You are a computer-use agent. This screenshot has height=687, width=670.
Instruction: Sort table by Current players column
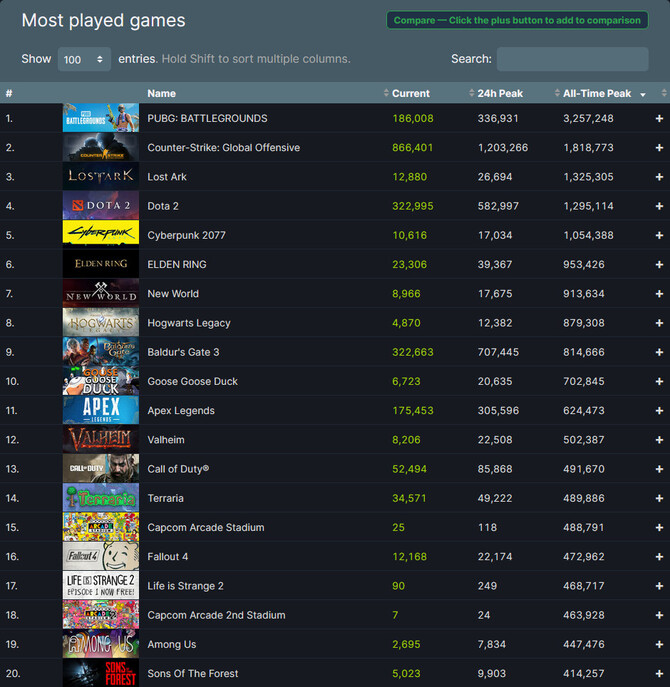[411, 93]
